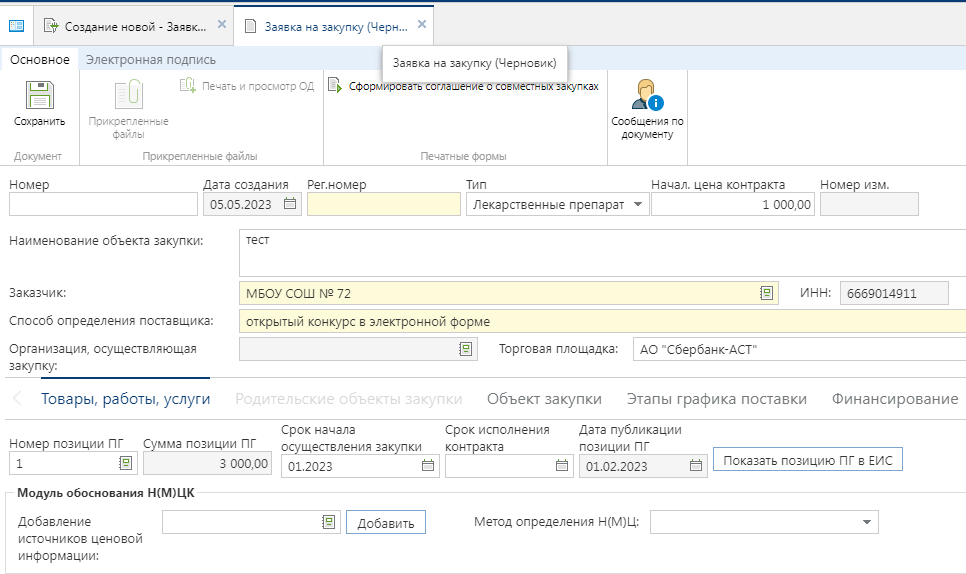Close the 'Заявка на закупку (Черн...' tab
The image size is (966, 574).
422,25
